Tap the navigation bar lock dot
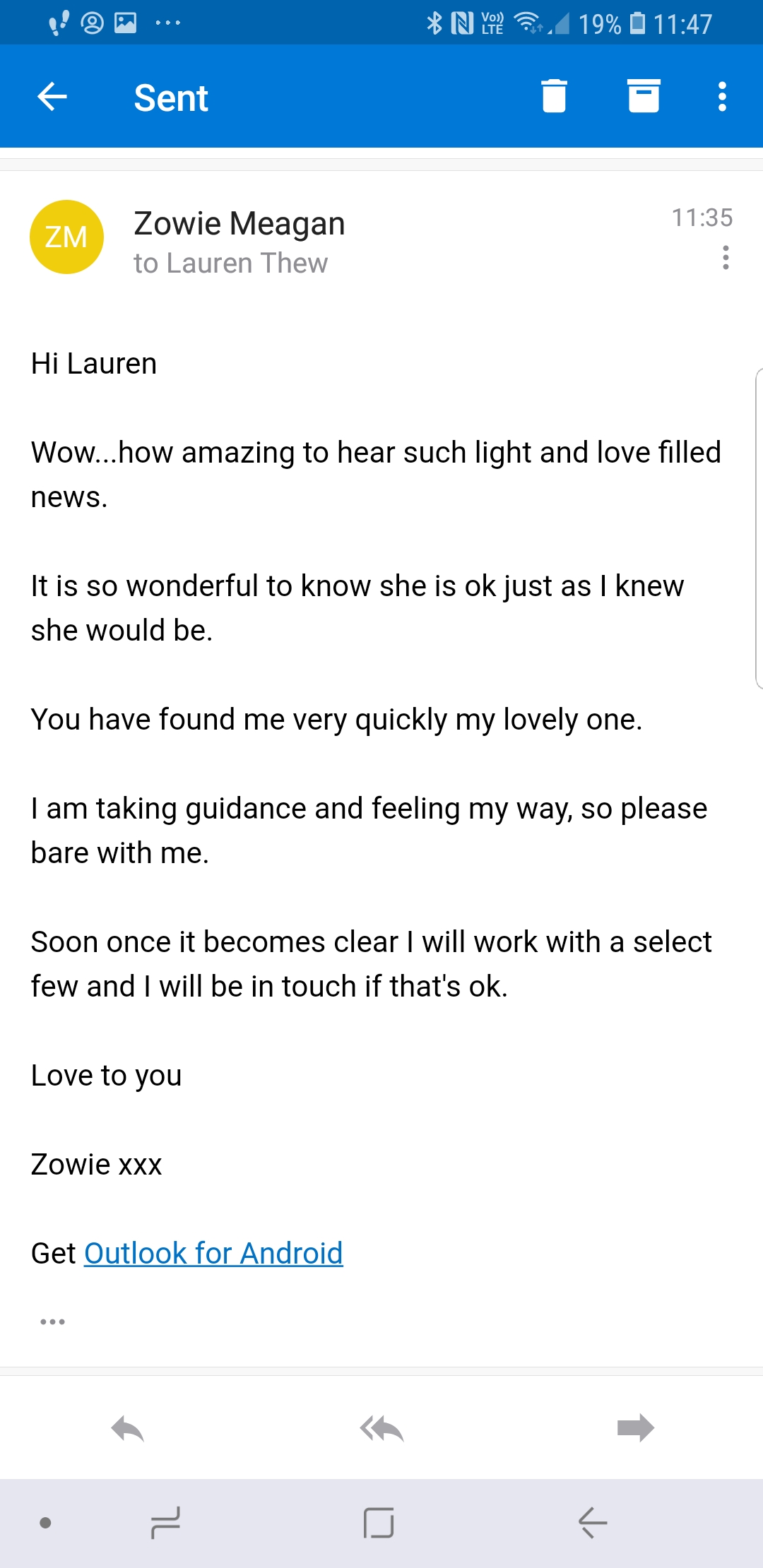This screenshot has height=1568, width=763. (46, 1523)
